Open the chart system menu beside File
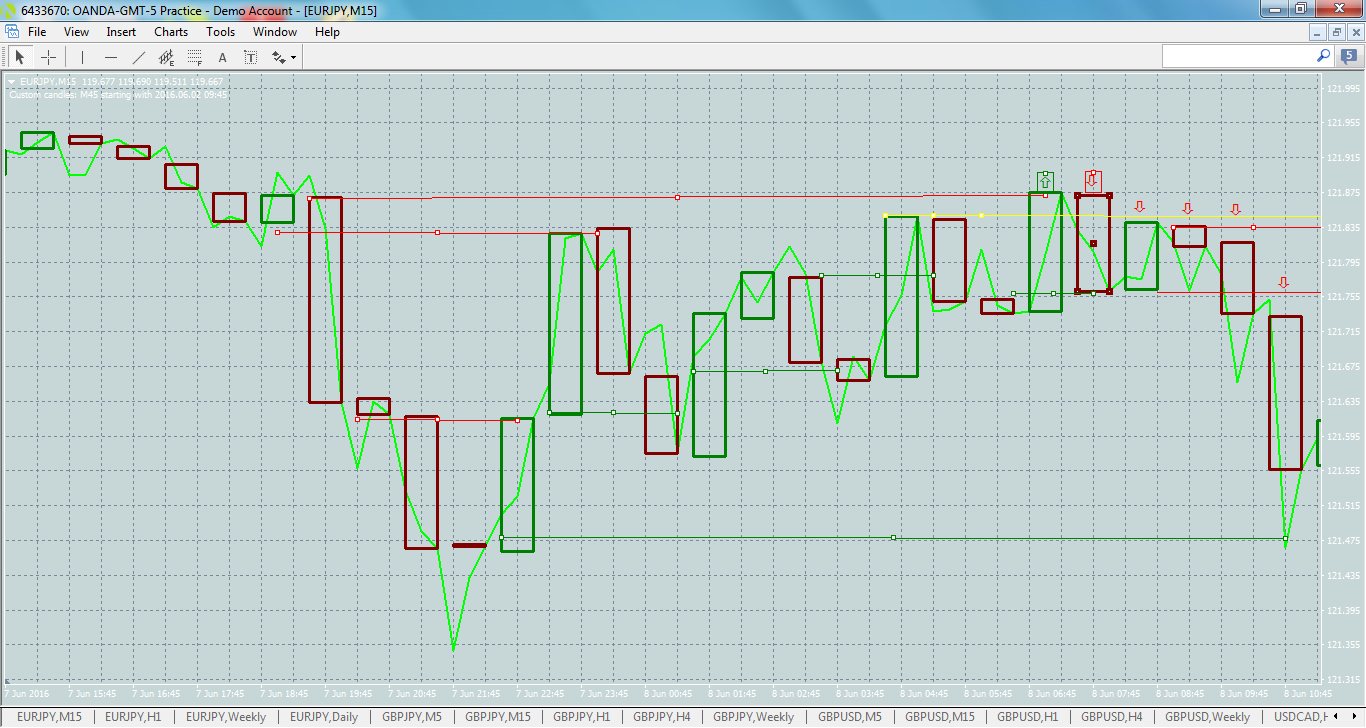 [10, 31]
